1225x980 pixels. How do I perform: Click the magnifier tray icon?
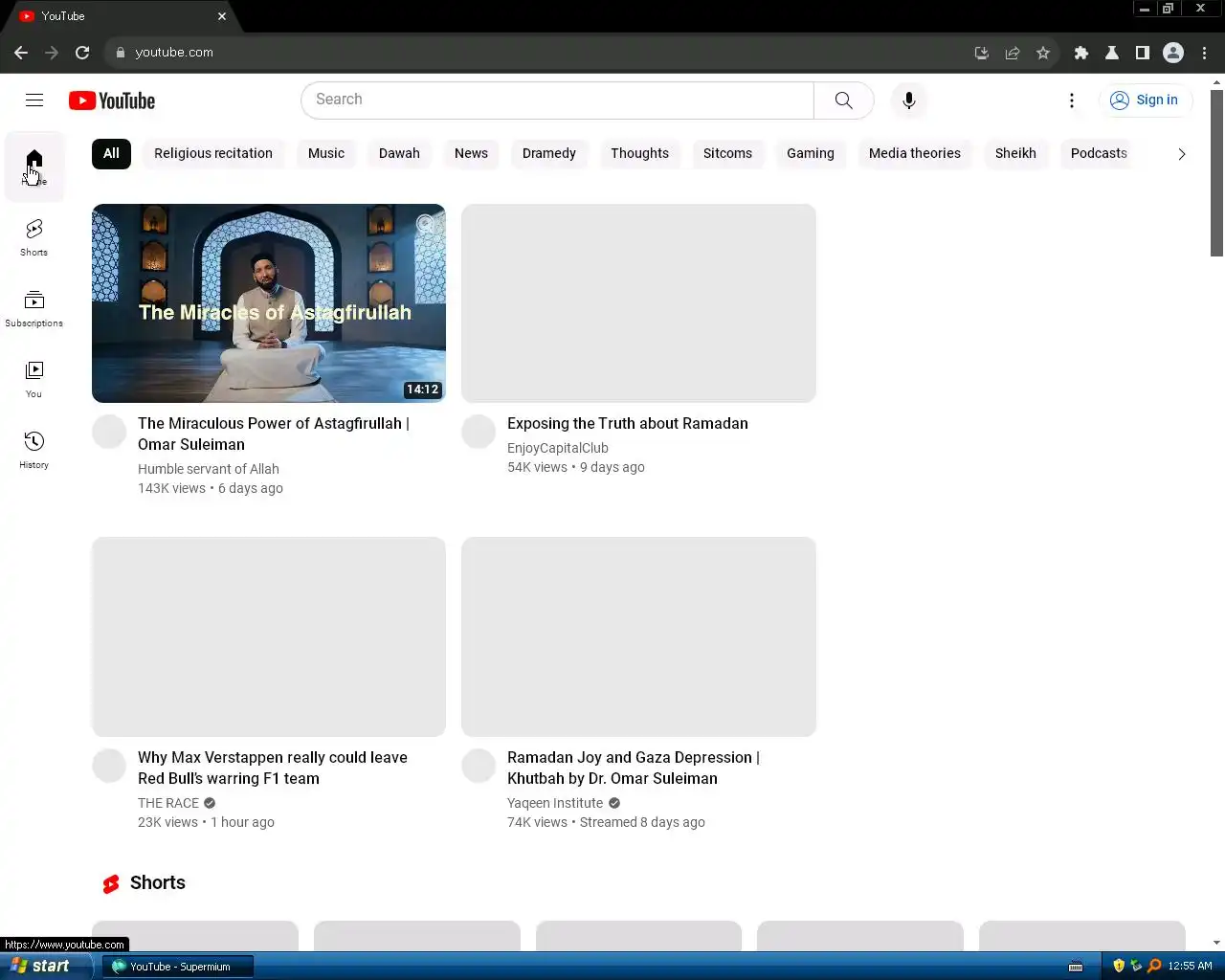coord(1154,966)
